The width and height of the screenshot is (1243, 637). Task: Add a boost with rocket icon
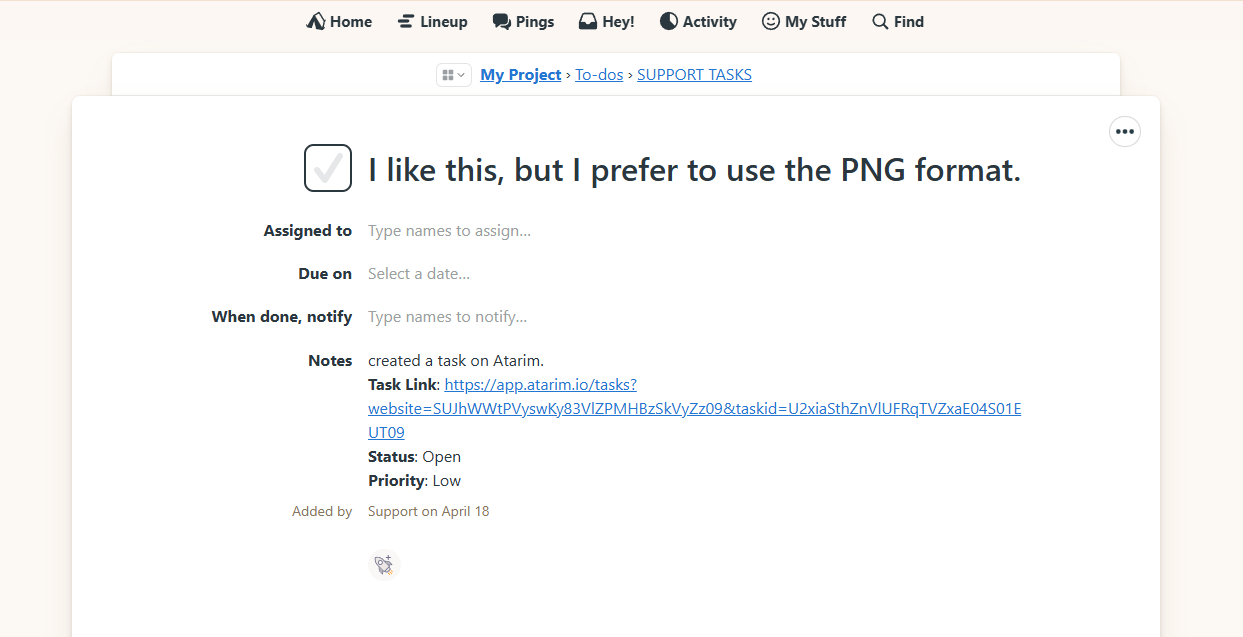(x=384, y=565)
